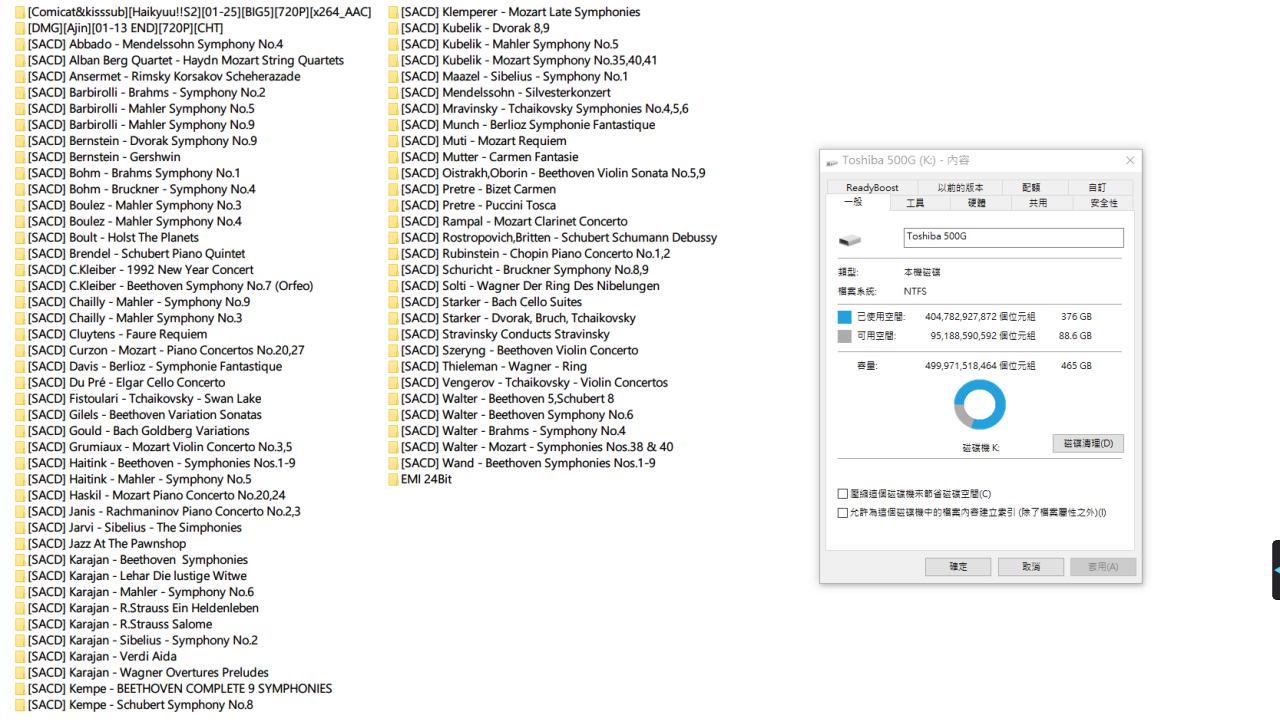Select folder icon for Comicat&kisssub Haikyuu S2

tap(21, 12)
